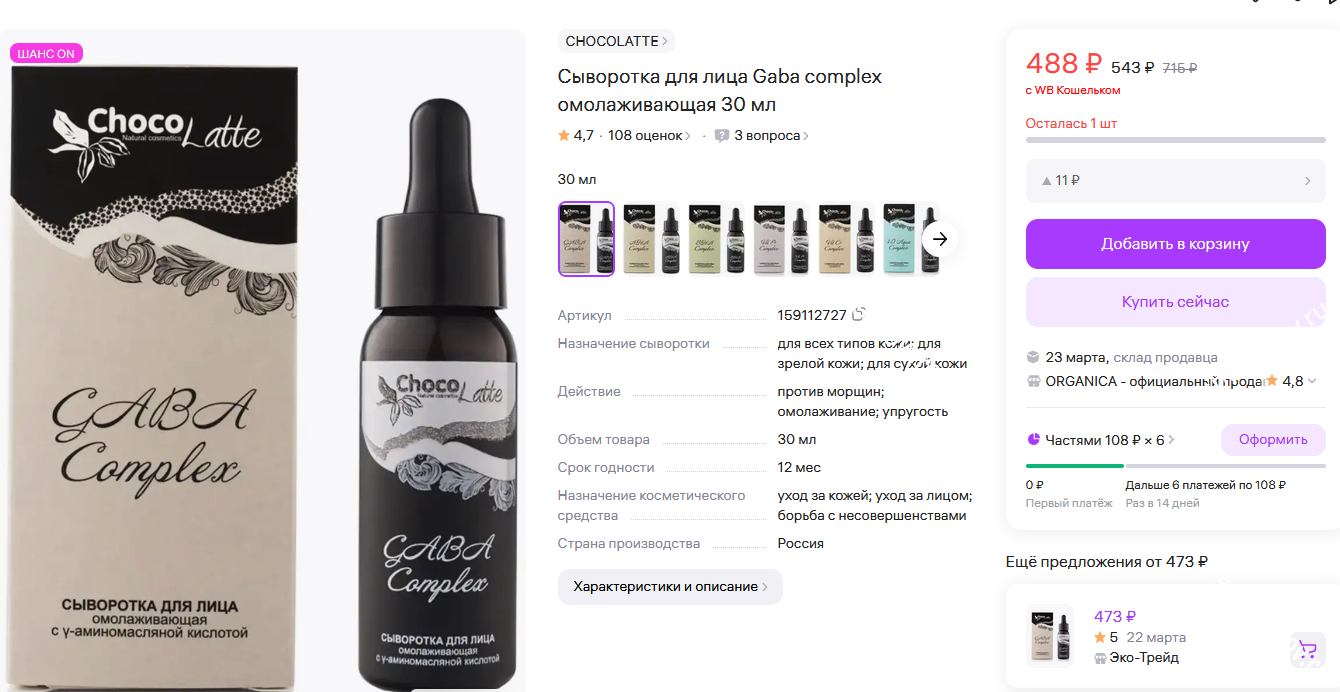Image resolution: width=1340 pixels, height=692 pixels.
Task: Show next product variants with arrow button
Action: point(940,239)
